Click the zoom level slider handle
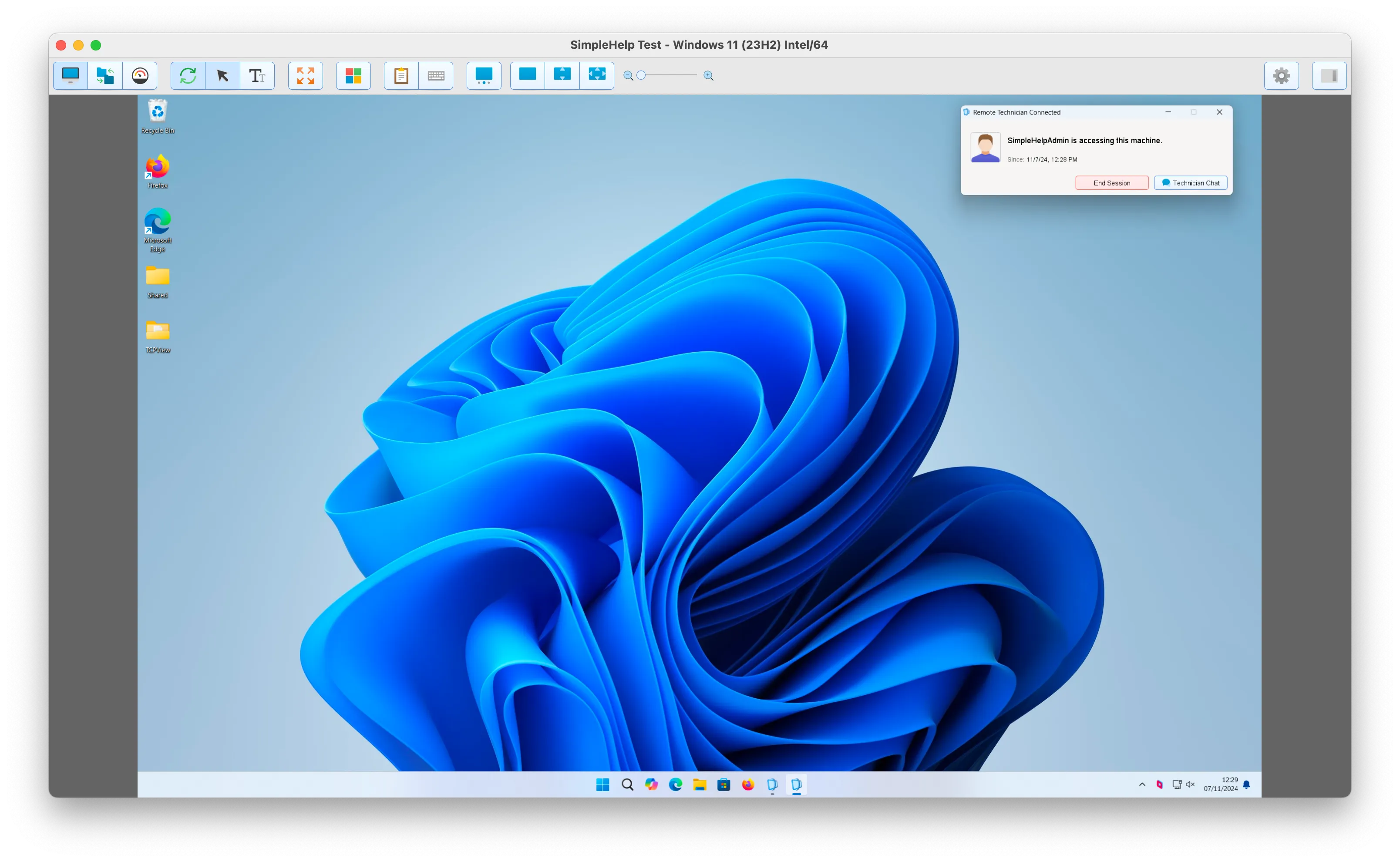The height and width of the screenshot is (862, 1400). coord(641,75)
